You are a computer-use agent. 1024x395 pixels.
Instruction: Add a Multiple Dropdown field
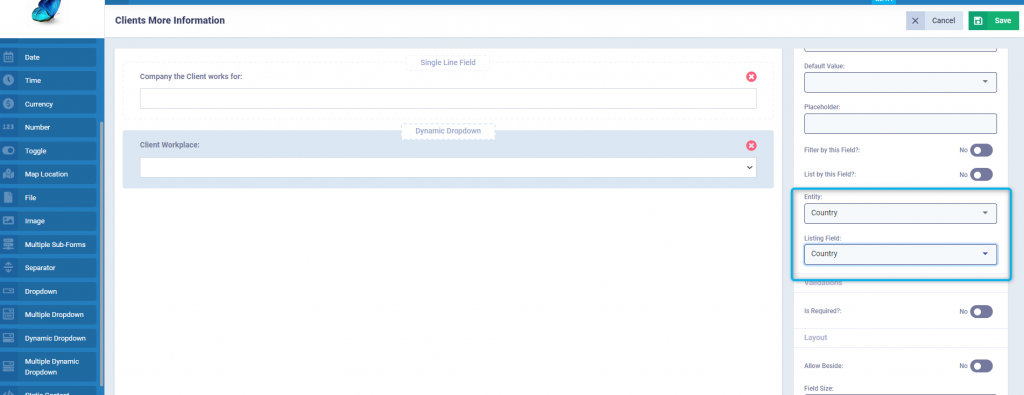(x=48, y=315)
